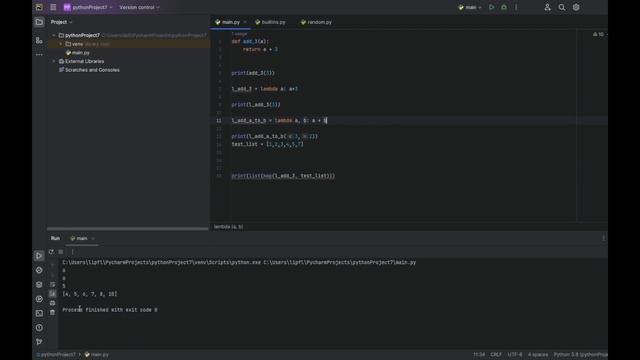Viewport: 640px width, 360px height.
Task: Open IDE settings gear icon
Action: [576, 7]
